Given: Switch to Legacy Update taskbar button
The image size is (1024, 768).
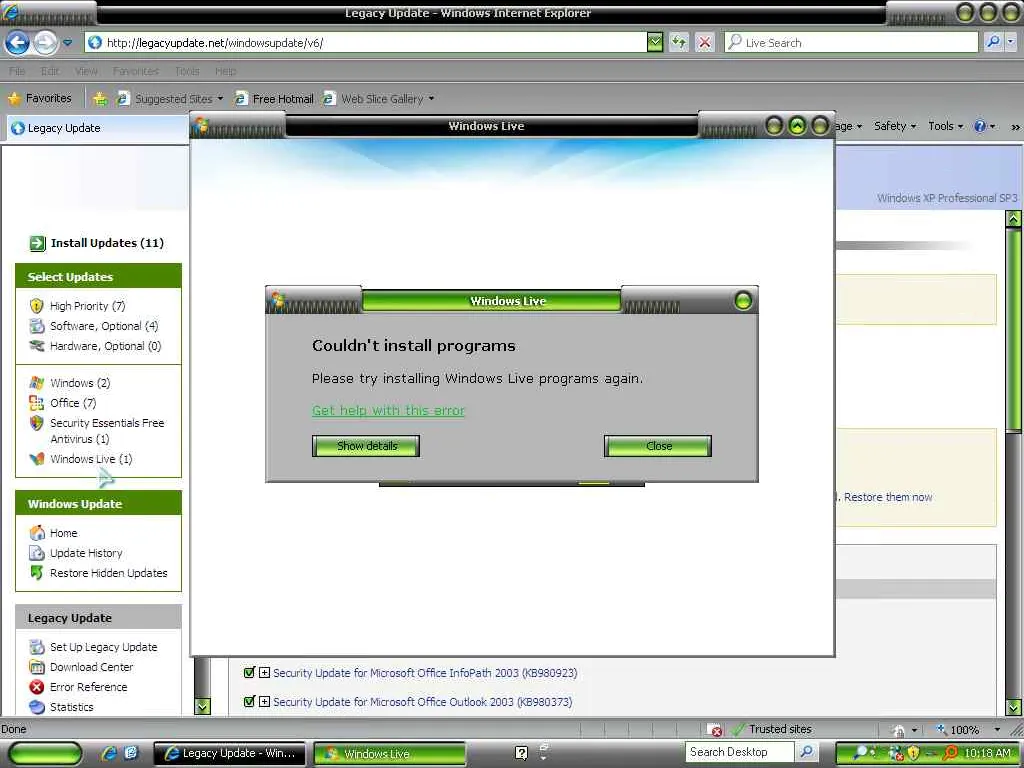Looking at the screenshot, I should click(230, 754).
